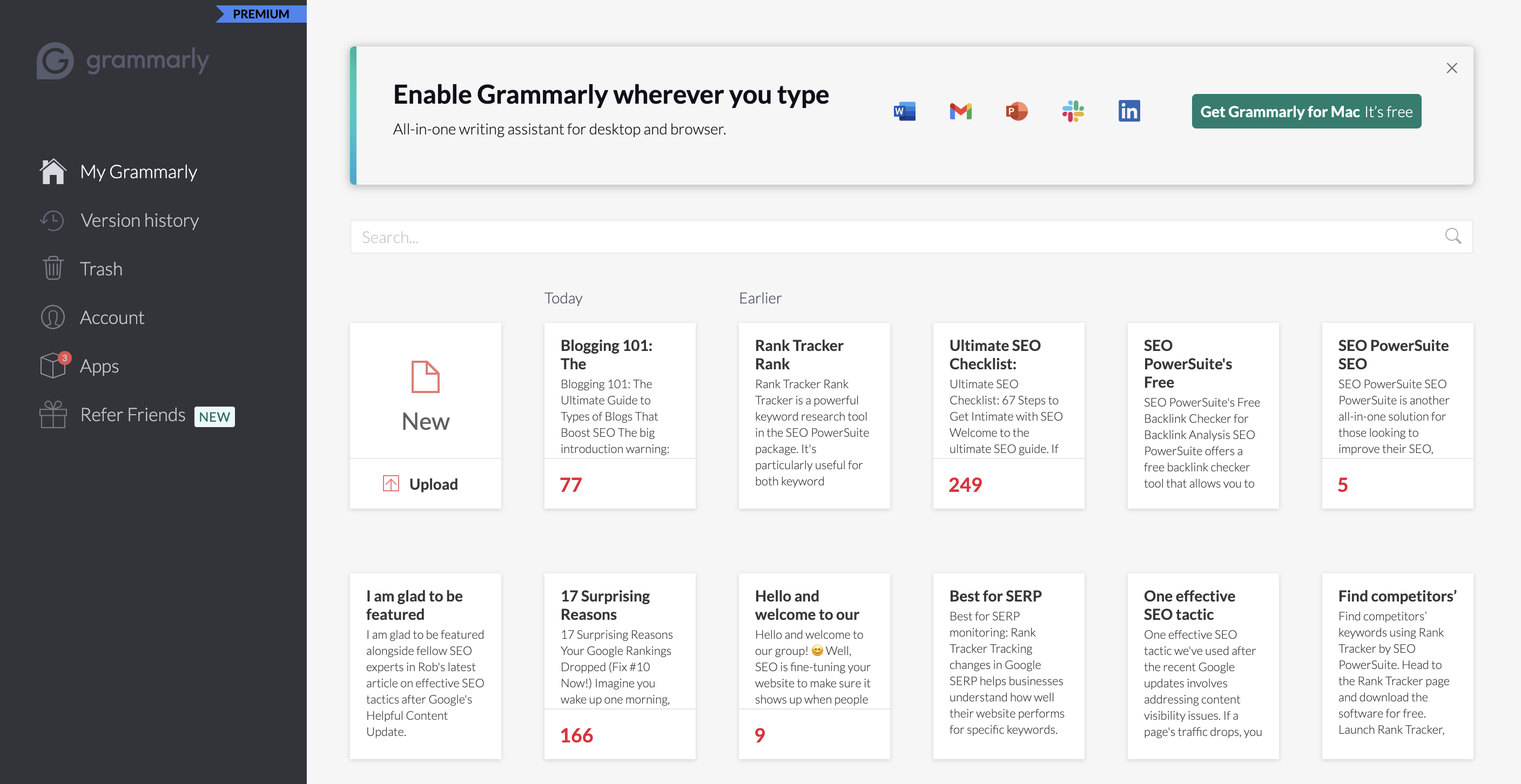1521x784 pixels.
Task: Click the Trash bin icon
Action: tap(52, 268)
